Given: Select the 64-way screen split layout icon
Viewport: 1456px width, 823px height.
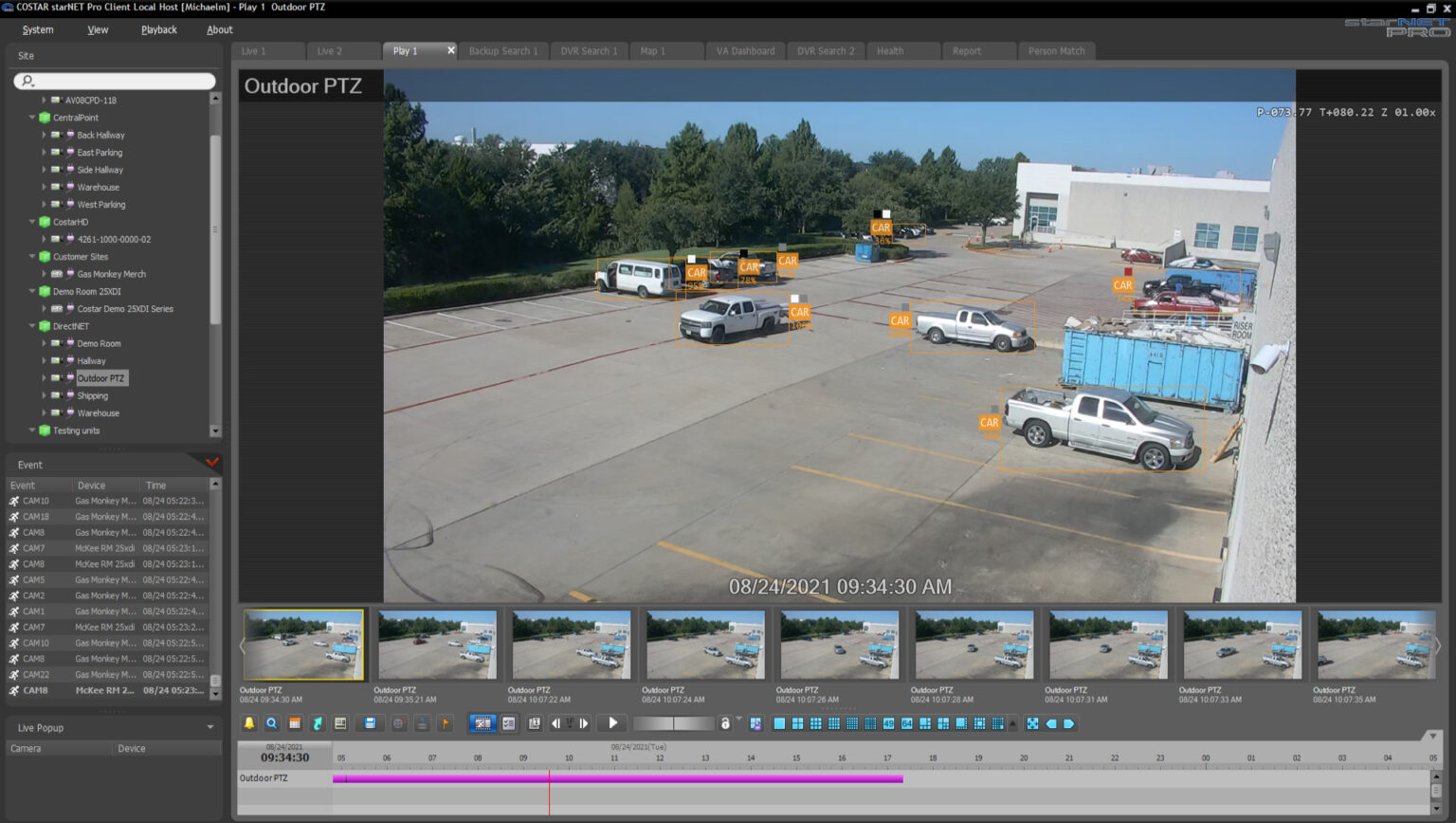Looking at the screenshot, I should click(906, 723).
